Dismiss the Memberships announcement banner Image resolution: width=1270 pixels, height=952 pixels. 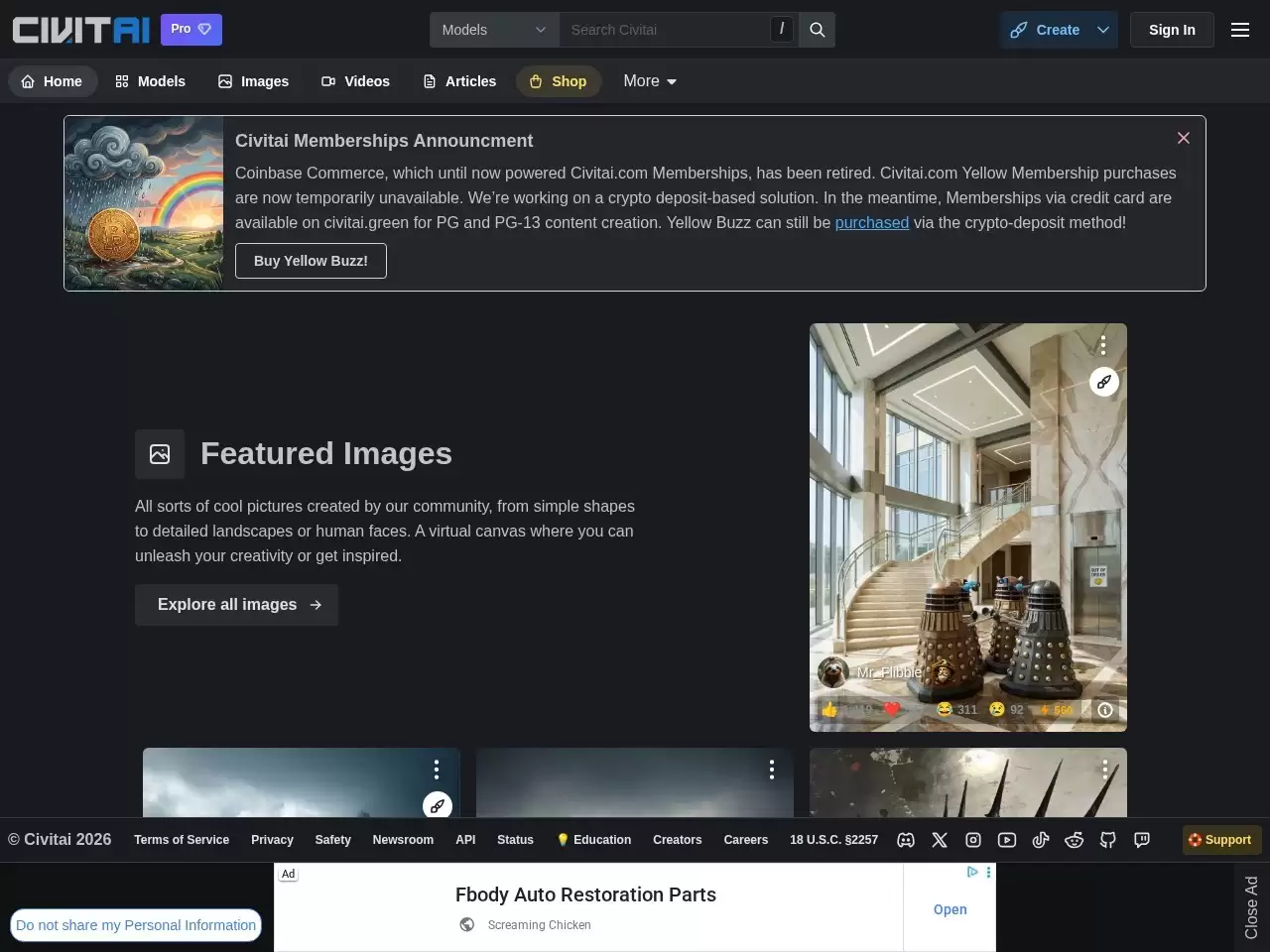pyautogui.click(x=1183, y=138)
